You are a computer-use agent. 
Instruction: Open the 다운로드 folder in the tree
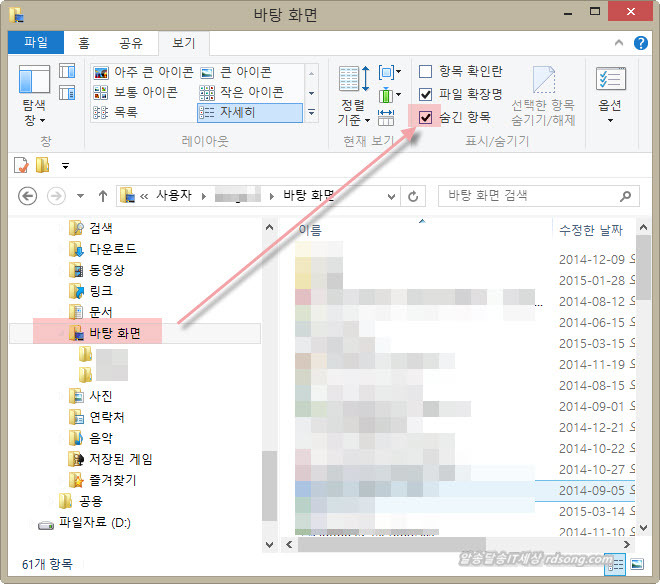point(112,249)
